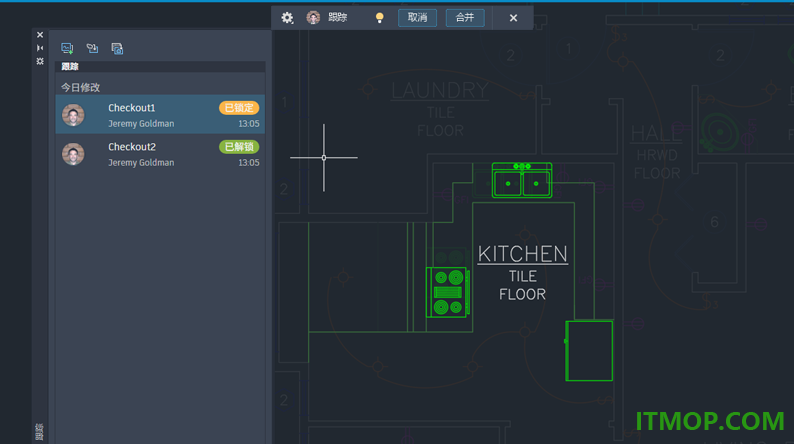Click 13:05 timestamp on Checkout2
794x444 pixels.
coord(249,163)
